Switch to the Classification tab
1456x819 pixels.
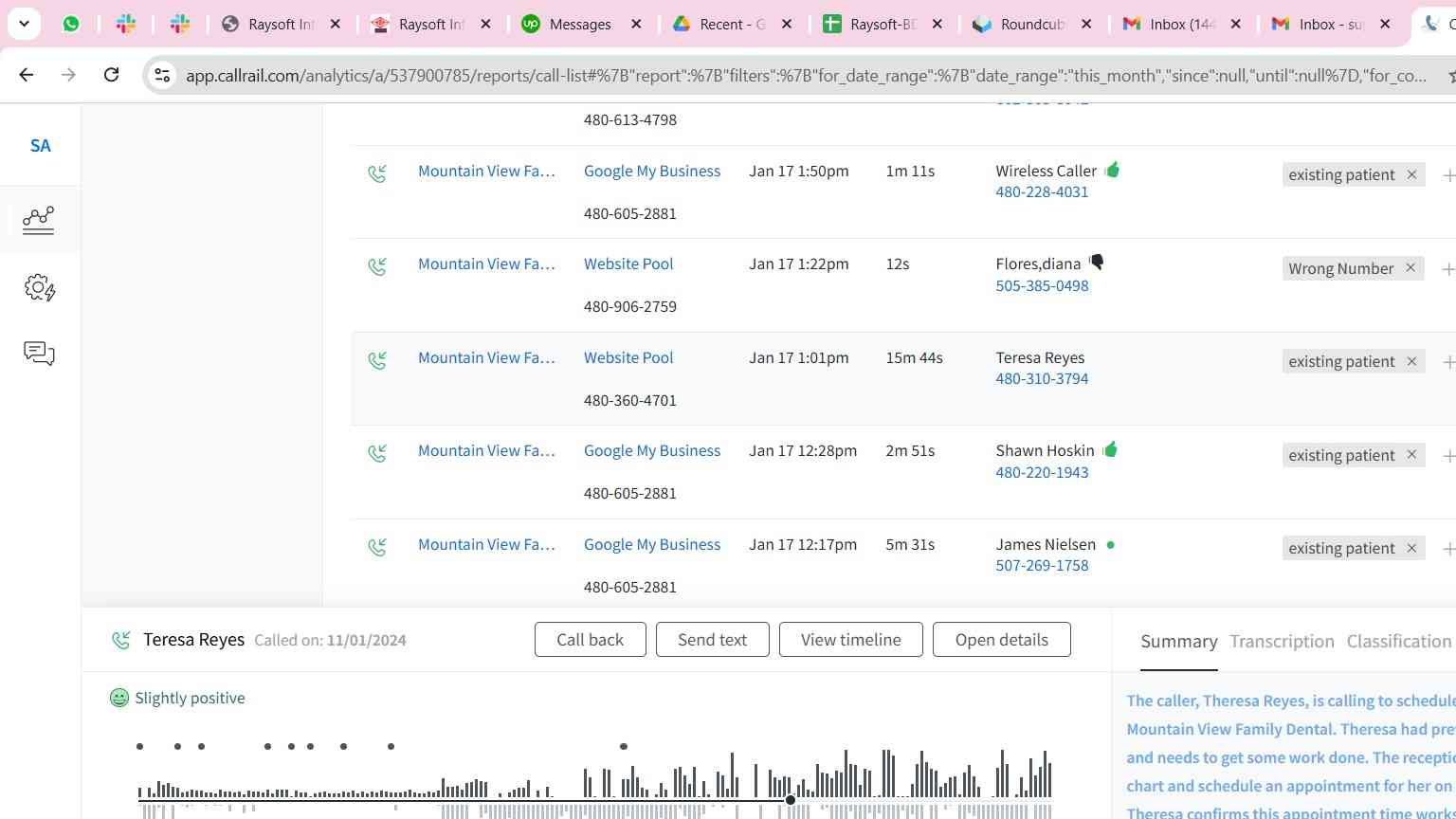[x=1398, y=642]
